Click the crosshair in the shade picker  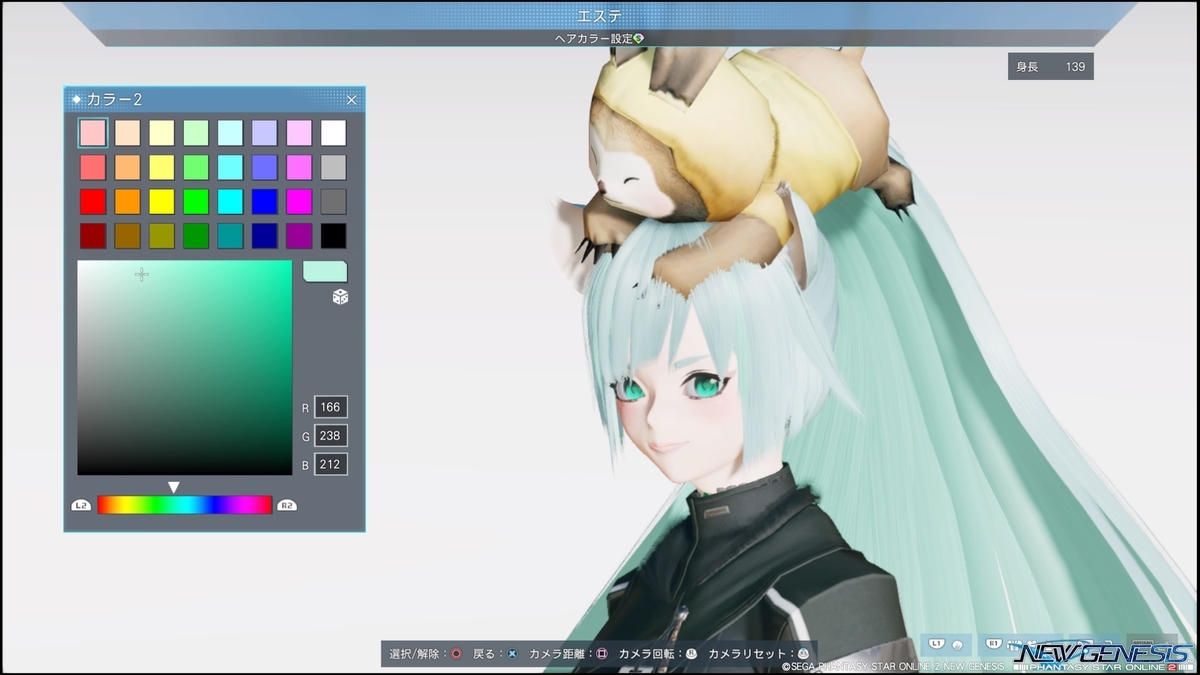142,274
